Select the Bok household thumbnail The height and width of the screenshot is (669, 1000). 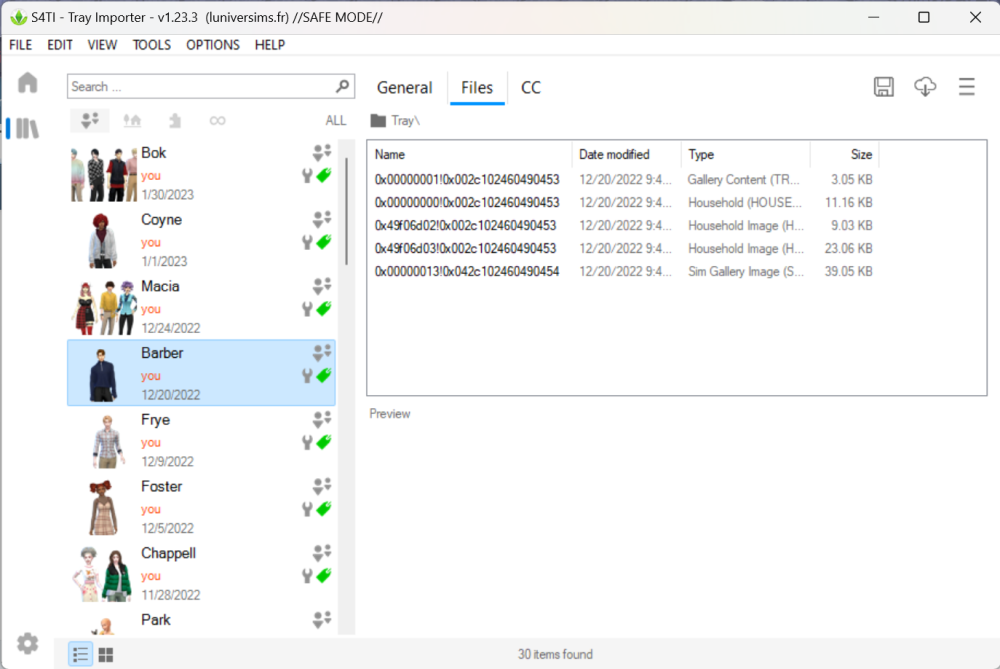click(x=103, y=173)
